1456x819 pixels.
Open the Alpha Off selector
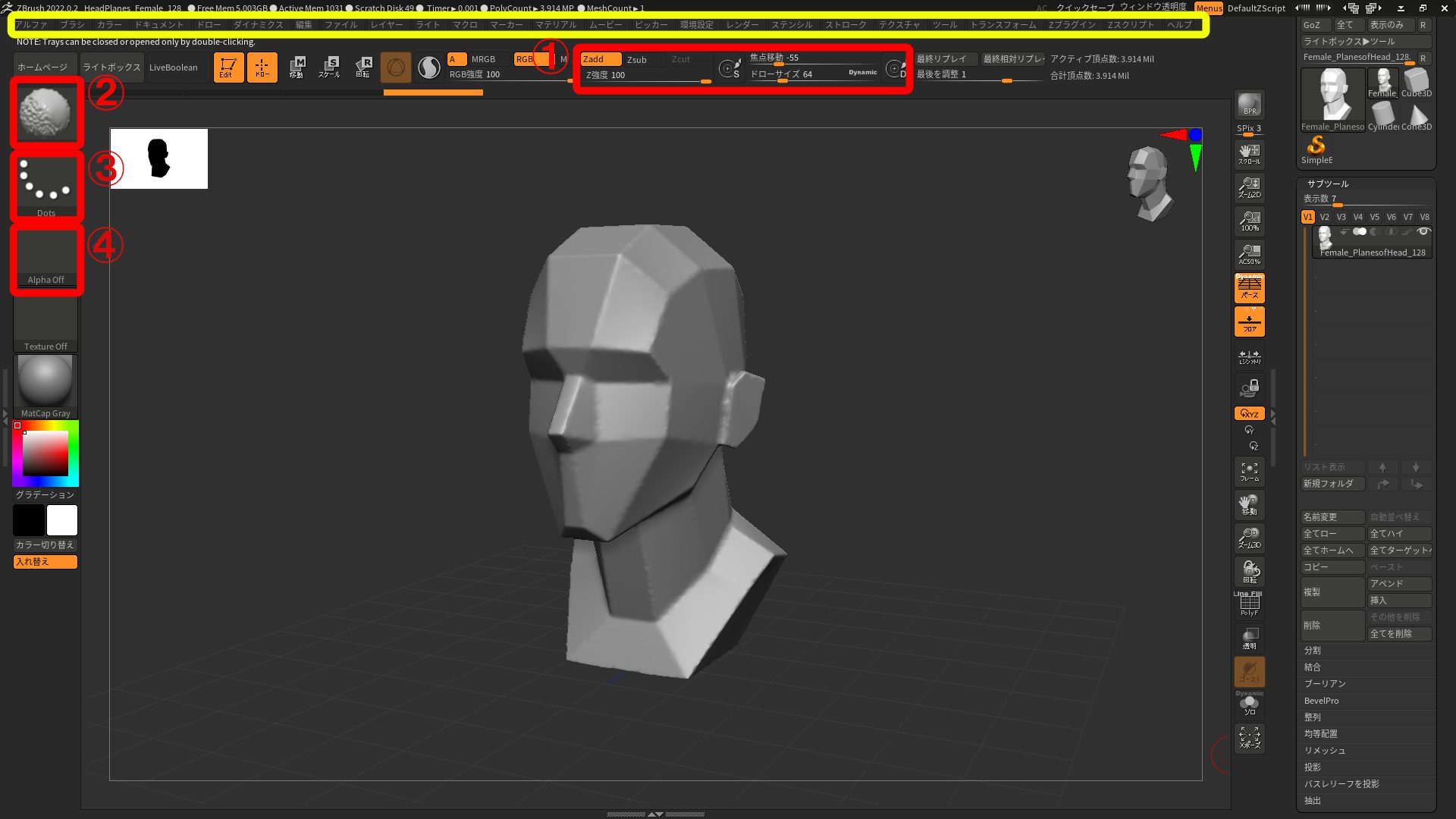(x=45, y=256)
